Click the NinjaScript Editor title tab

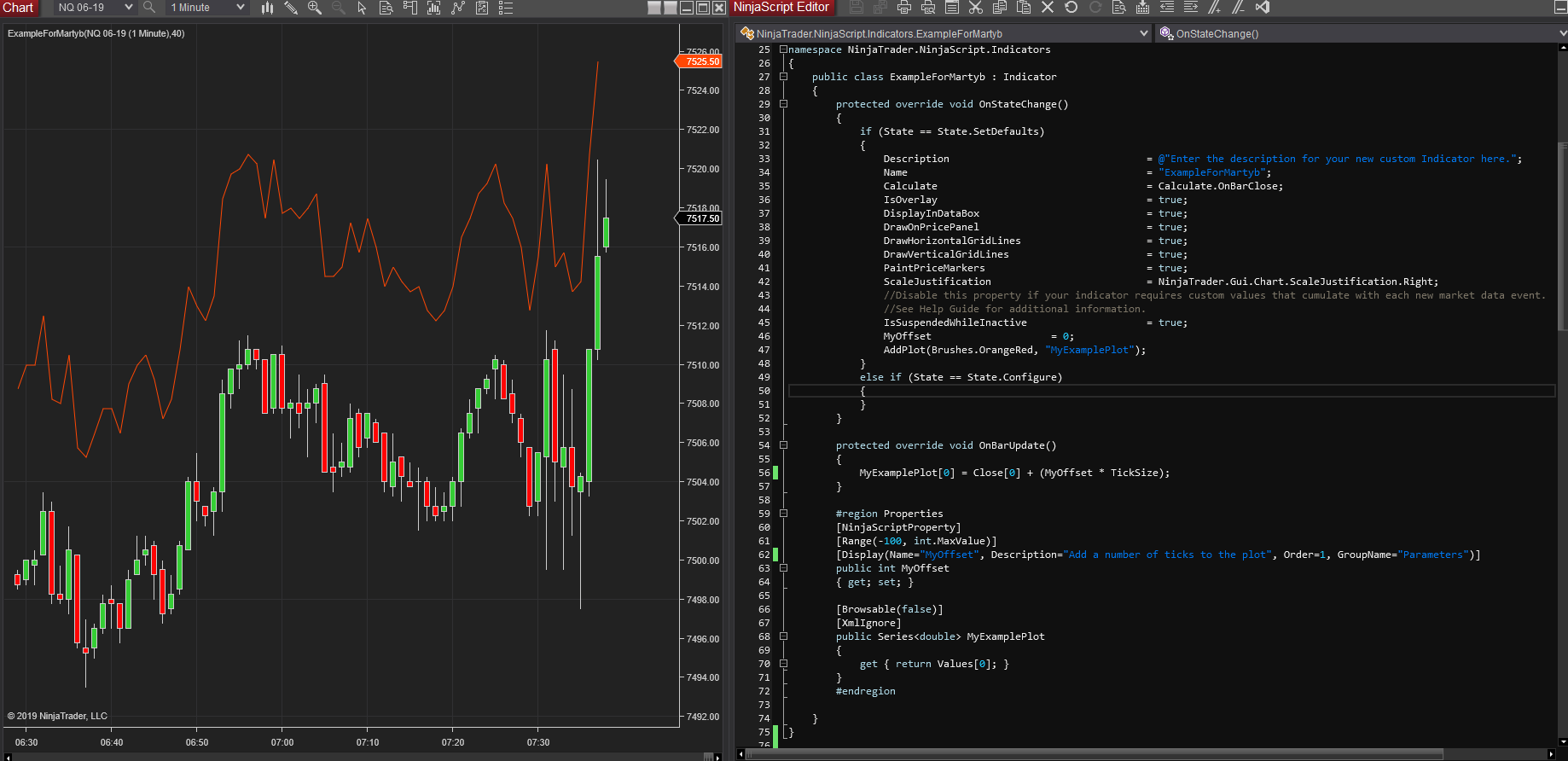pyautogui.click(x=781, y=8)
